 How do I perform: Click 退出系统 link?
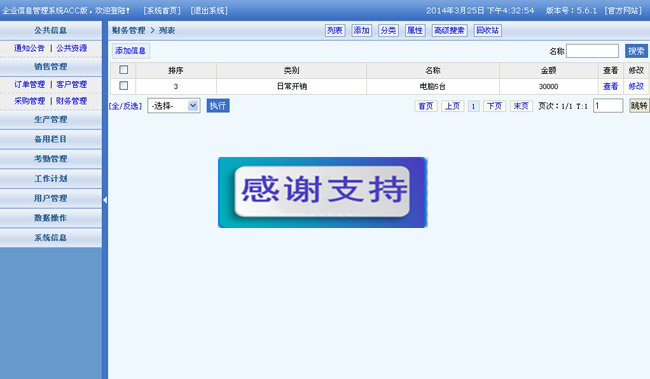tap(209, 10)
